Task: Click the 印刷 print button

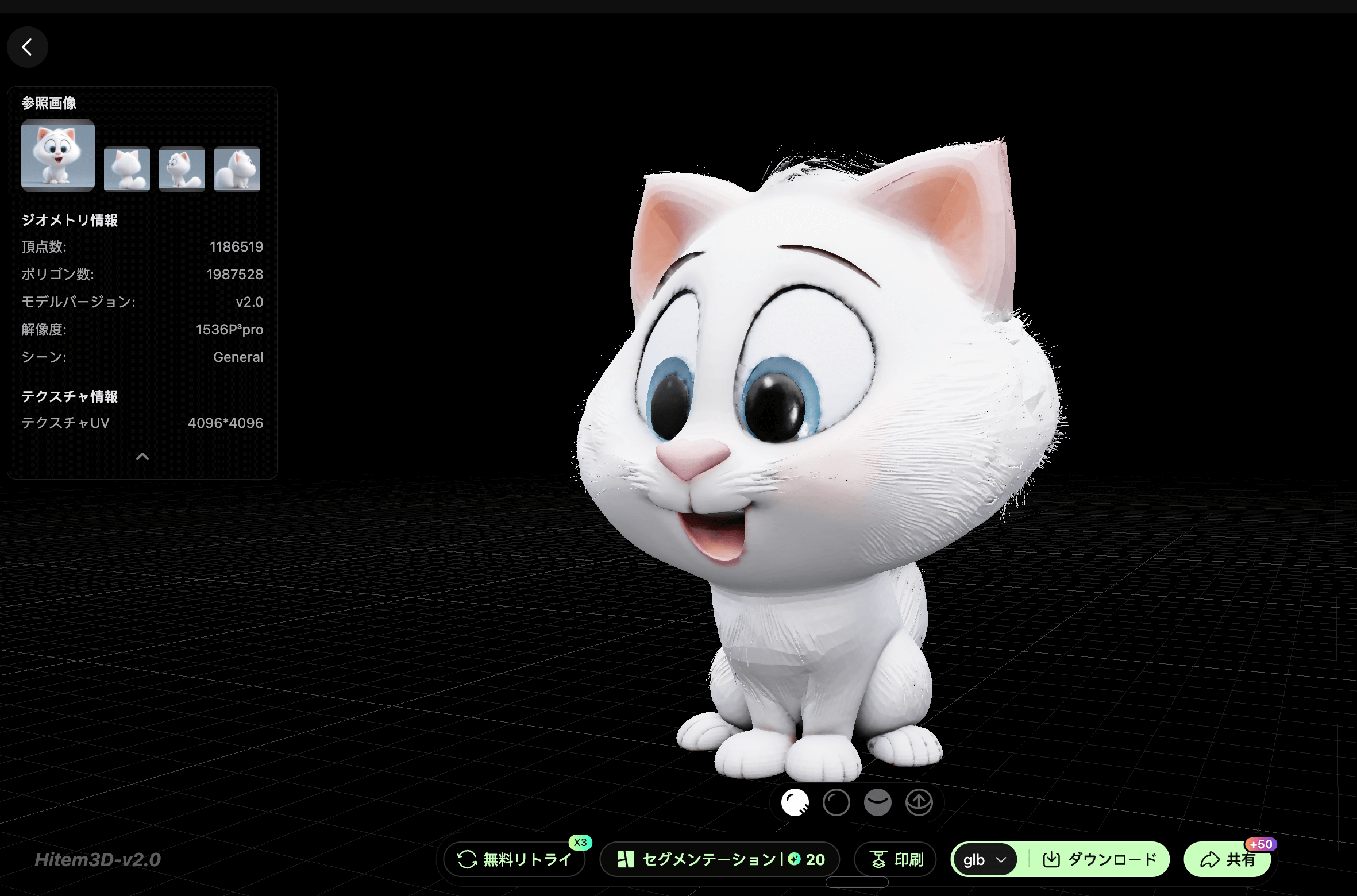Action: pos(896,860)
